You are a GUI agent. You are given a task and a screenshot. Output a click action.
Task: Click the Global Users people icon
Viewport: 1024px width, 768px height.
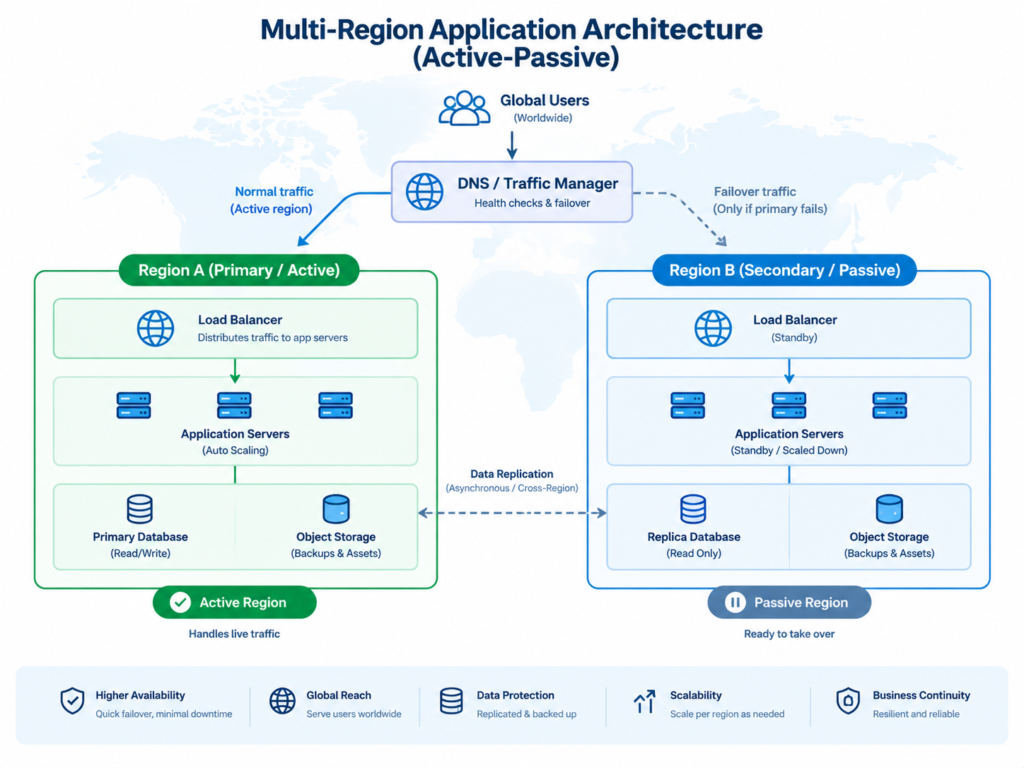point(464,108)
